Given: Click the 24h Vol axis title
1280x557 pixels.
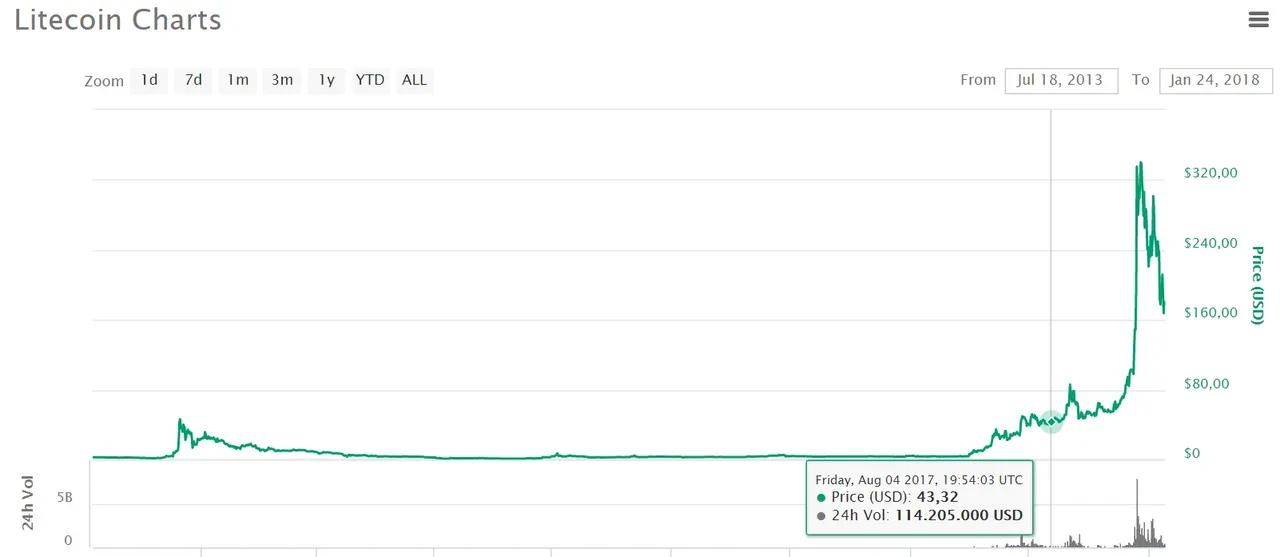Looking at the screenshot, I should tap(28, 502).
